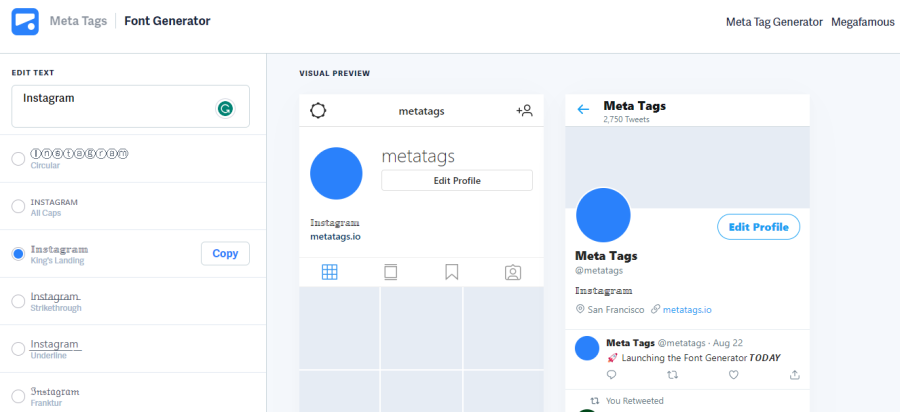This screenshot has width=900, height=412.
Task: Click 'San Francisco' location text
Action: click(616, 310)
